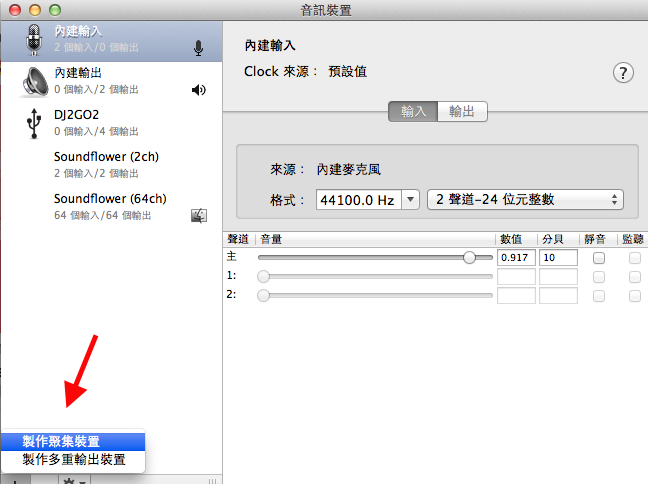Click the 音量 column header
Viewport: 648px width, 484px height.
point(375,239)
